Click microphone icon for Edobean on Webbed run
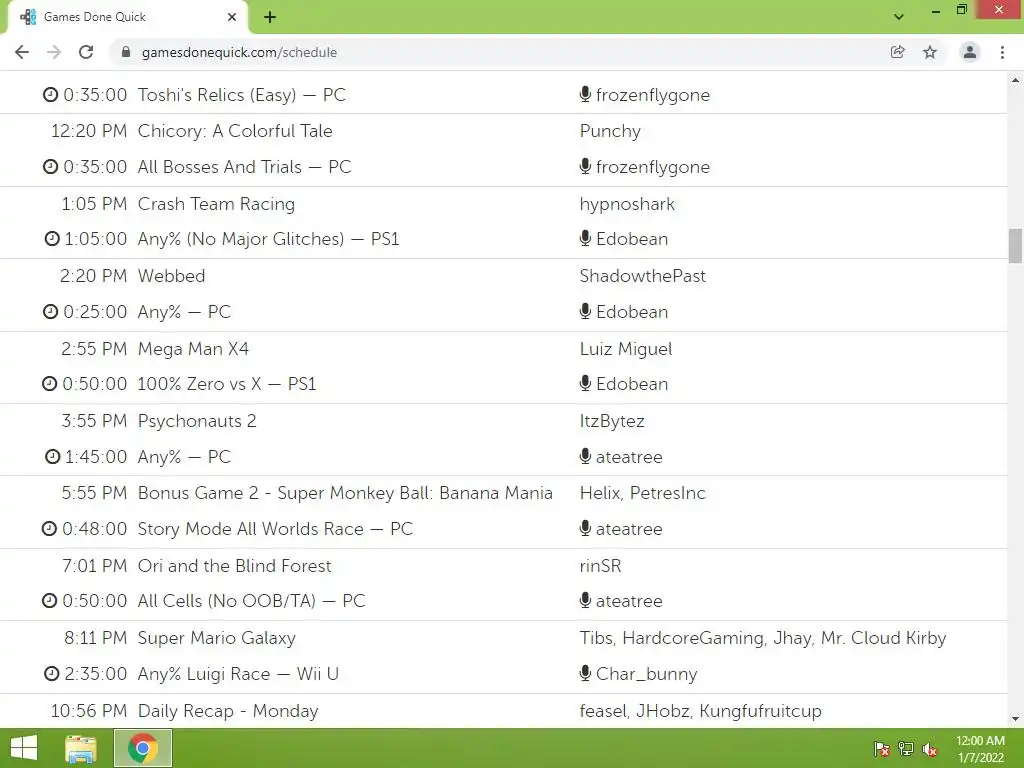The height and width of the screenshot is (768, 1024). (585, 311)
